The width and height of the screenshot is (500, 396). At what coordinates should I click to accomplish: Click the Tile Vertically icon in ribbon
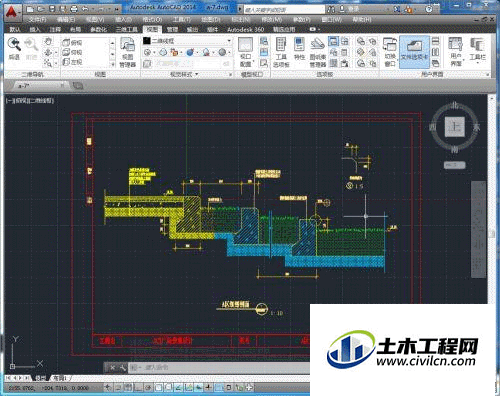tap(435, 52)
